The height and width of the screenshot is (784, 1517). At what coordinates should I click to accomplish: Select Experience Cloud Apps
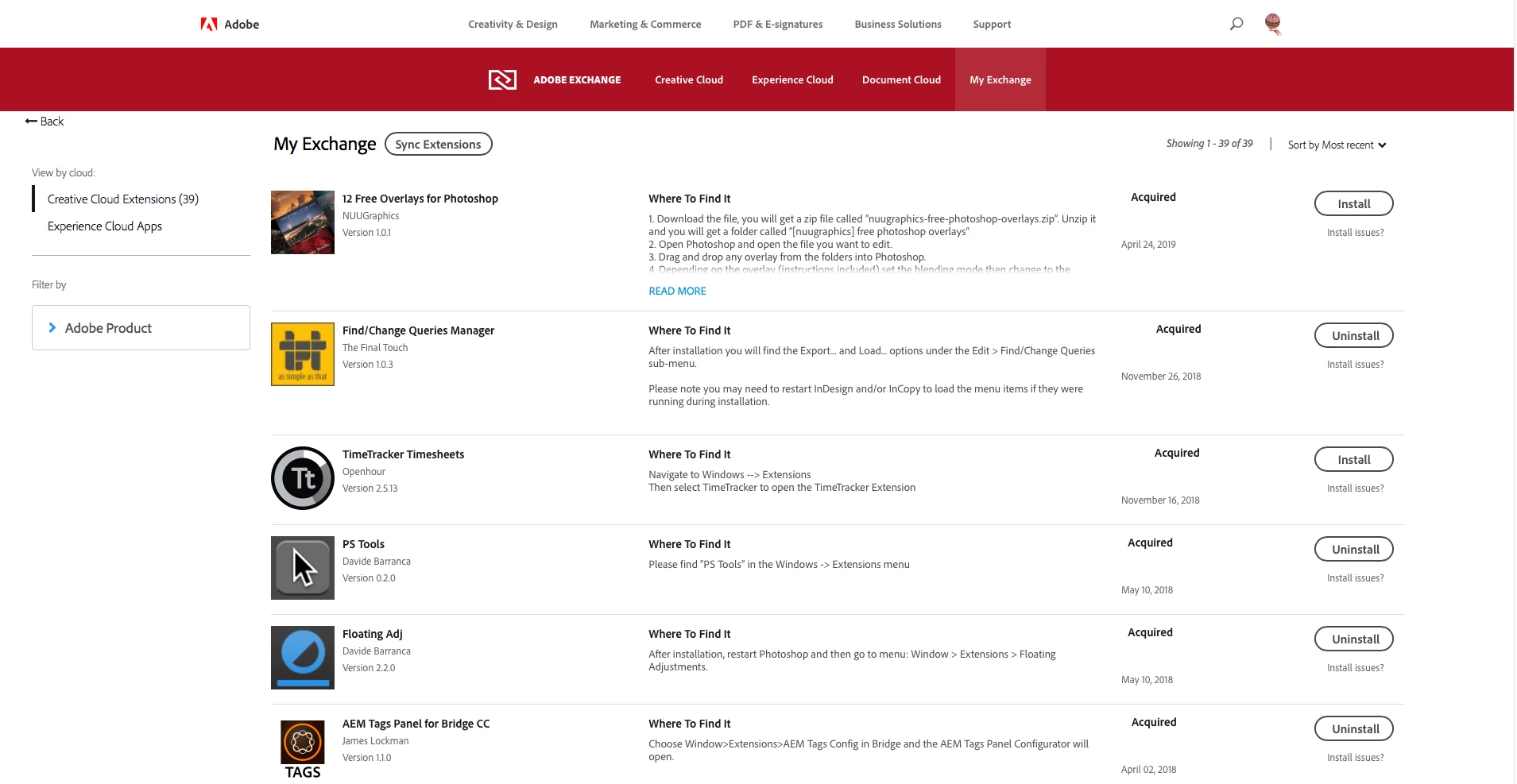pos(105,226)
